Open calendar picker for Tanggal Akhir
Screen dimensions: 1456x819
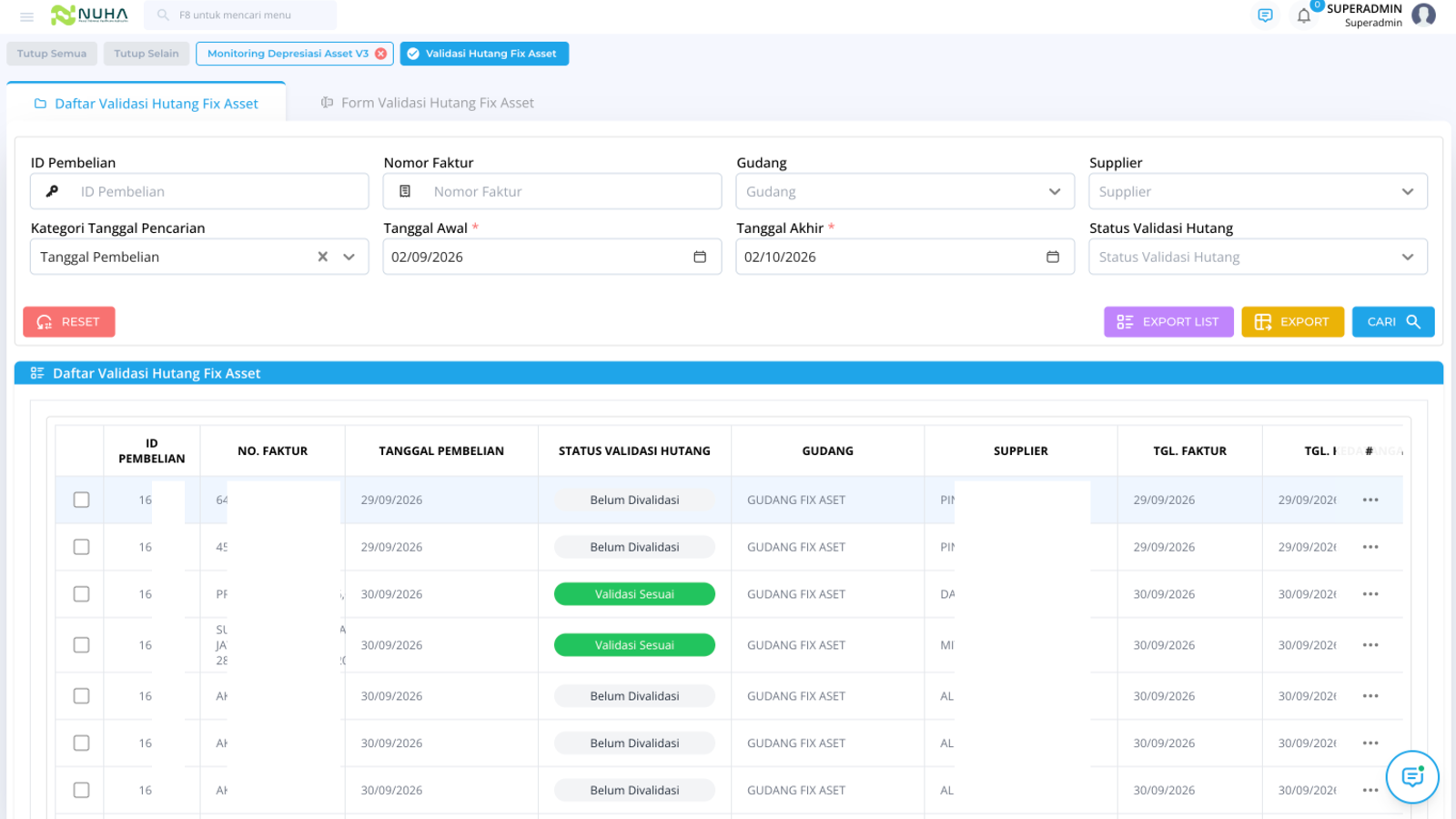click(1053, 257)
